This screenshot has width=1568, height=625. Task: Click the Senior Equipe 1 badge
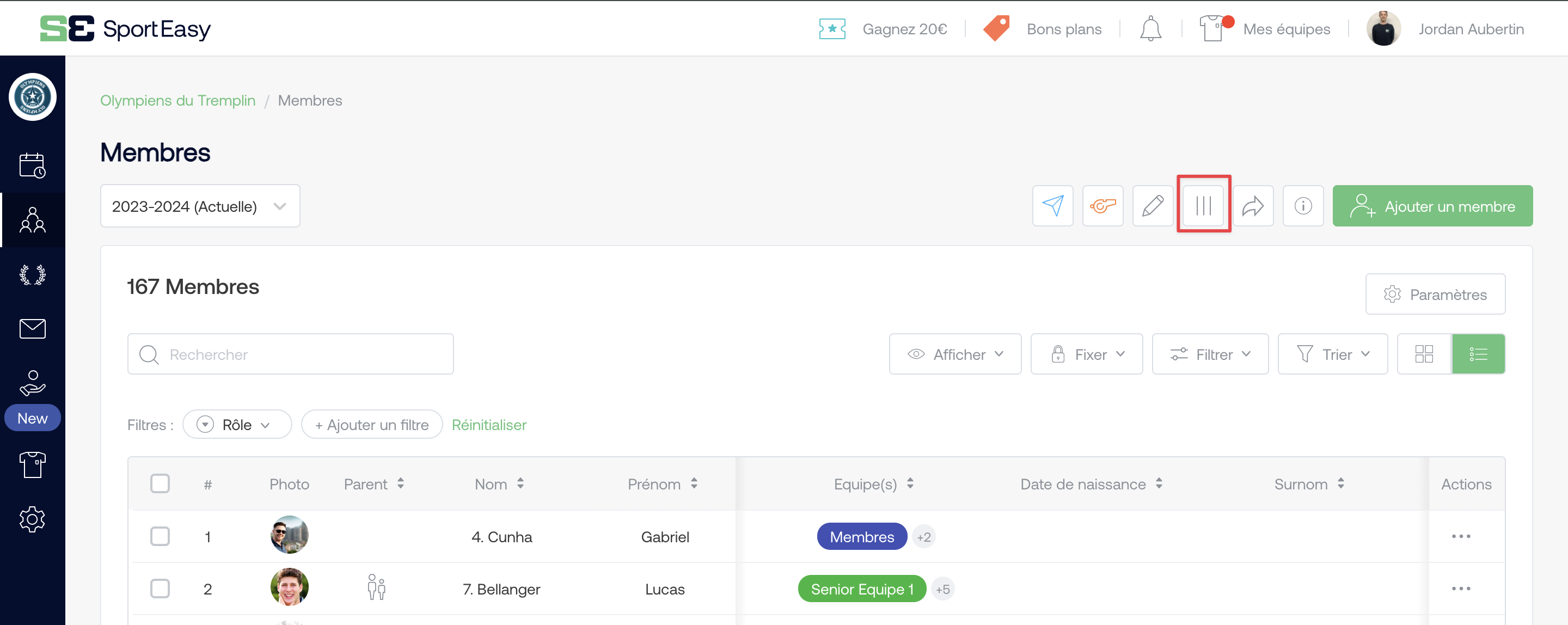click(861, 589)
